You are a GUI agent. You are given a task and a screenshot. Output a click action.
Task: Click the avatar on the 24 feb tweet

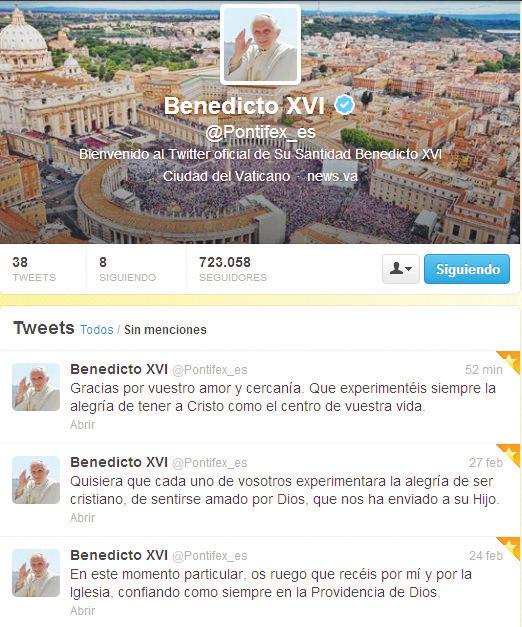tap(36, 573)
